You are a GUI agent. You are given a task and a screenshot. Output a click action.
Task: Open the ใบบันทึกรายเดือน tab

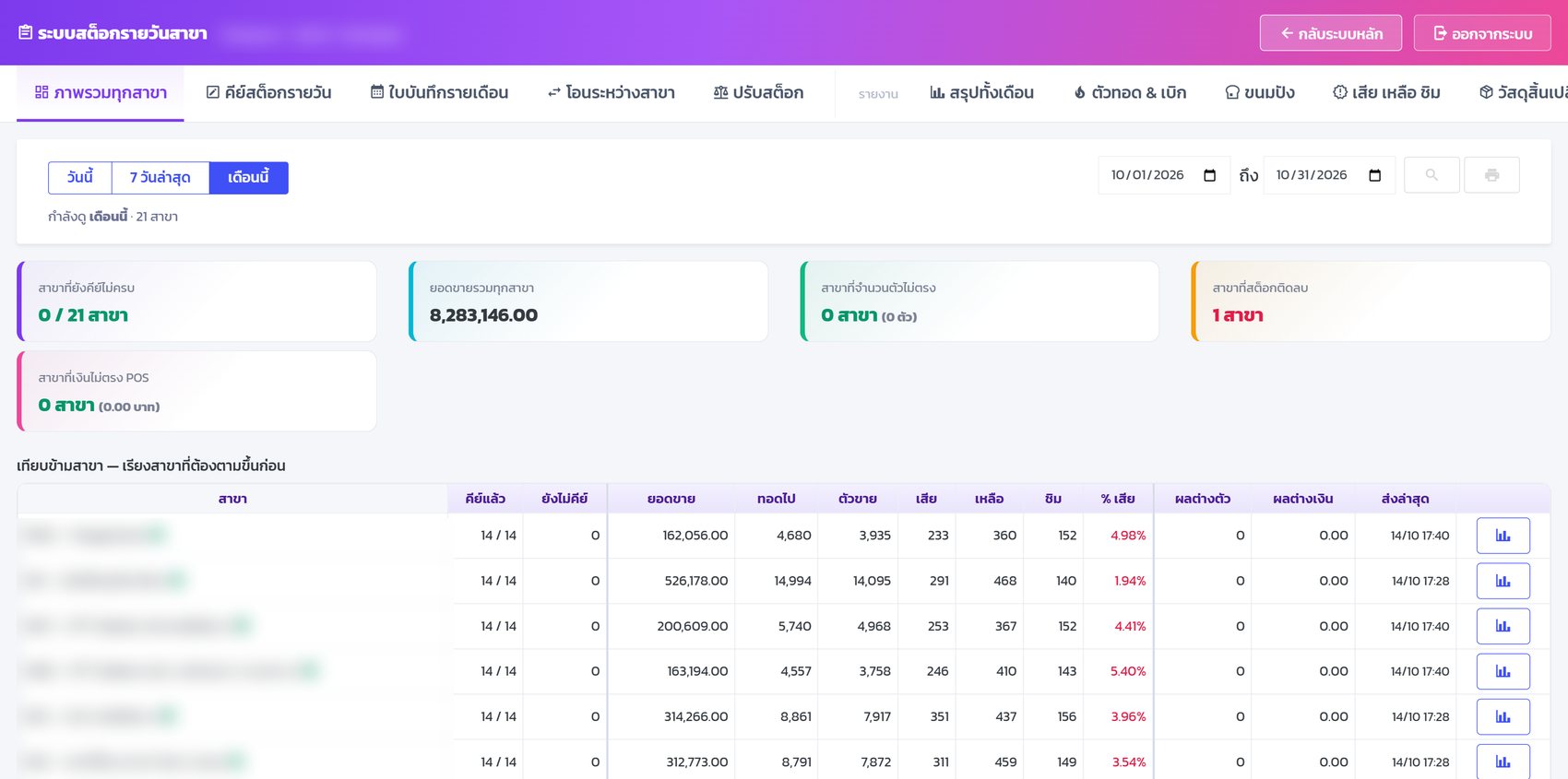pos(439,93)
